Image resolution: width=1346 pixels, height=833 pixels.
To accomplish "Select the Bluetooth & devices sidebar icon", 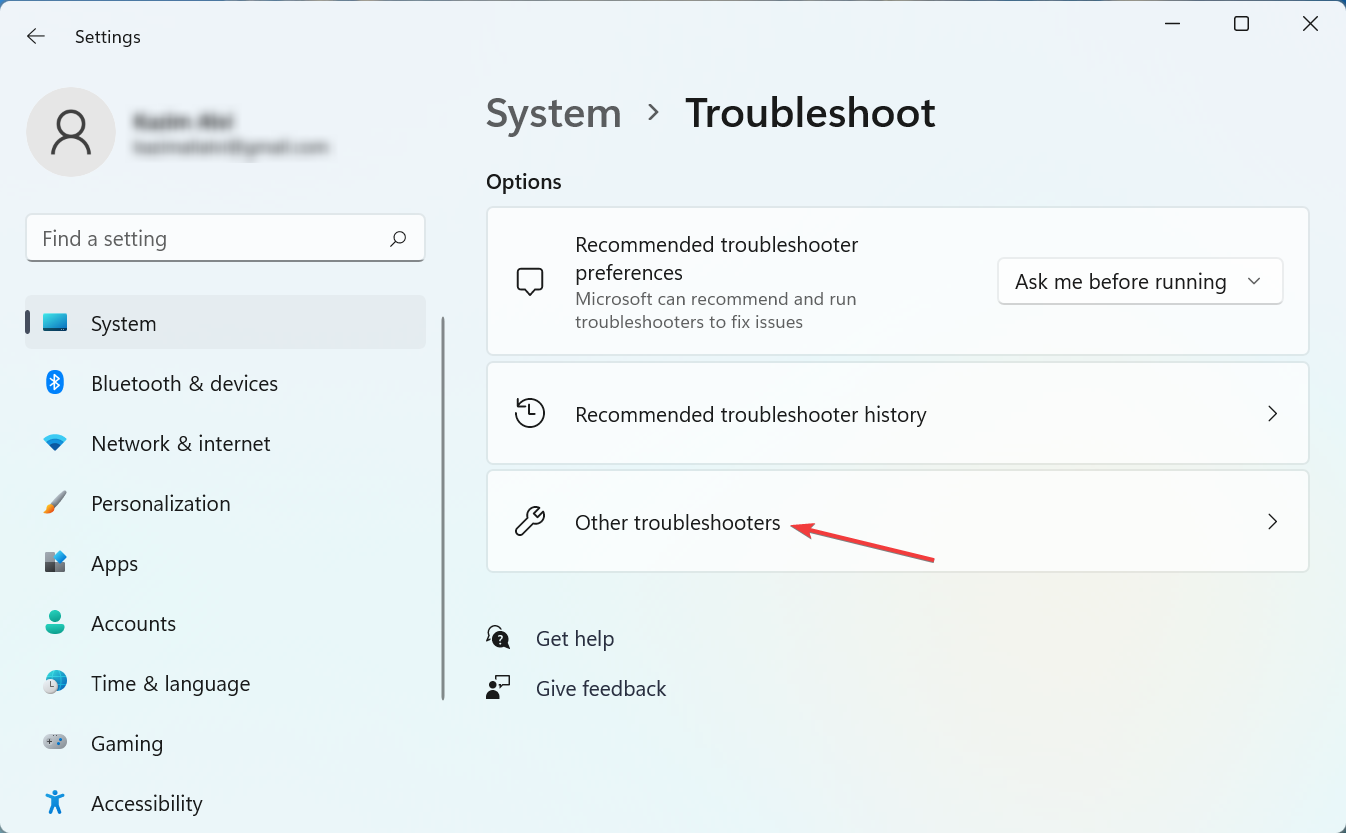I will point(53,383).
